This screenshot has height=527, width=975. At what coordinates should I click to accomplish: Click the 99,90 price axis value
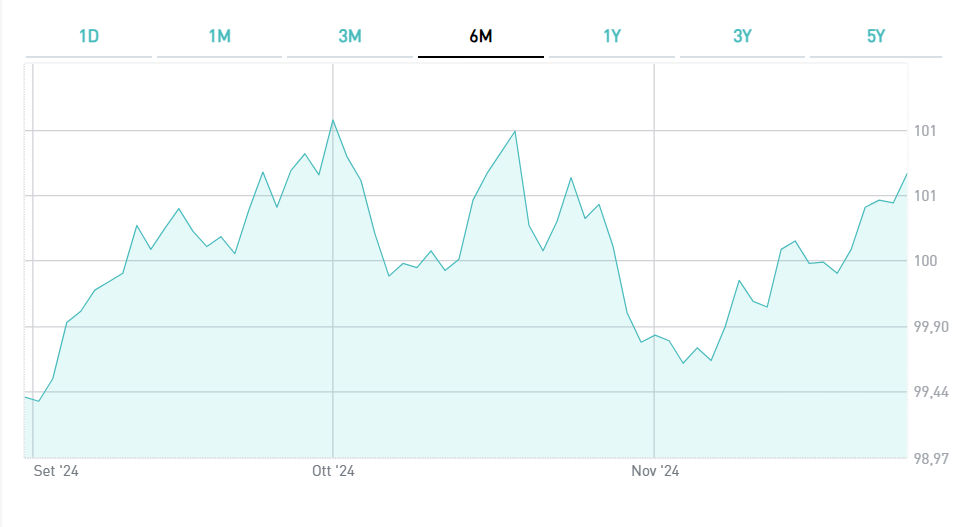point(931,327)
